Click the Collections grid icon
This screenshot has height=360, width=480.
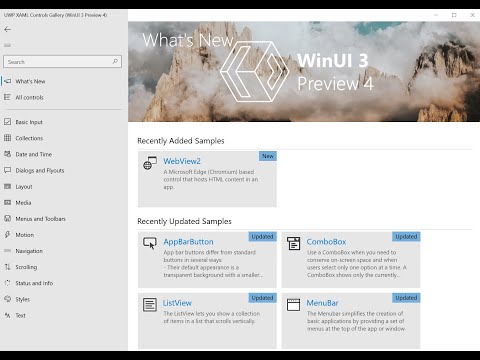tap(7, 138)
